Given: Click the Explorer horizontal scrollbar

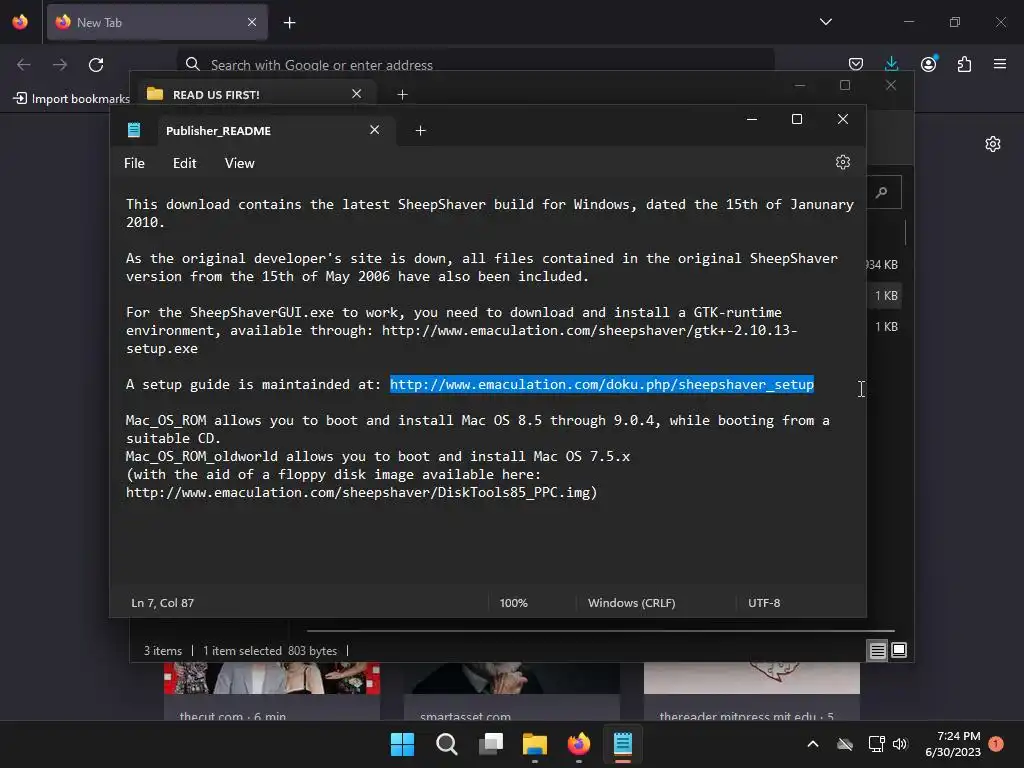Looking at the screenshot, I should tap(601, 631).
